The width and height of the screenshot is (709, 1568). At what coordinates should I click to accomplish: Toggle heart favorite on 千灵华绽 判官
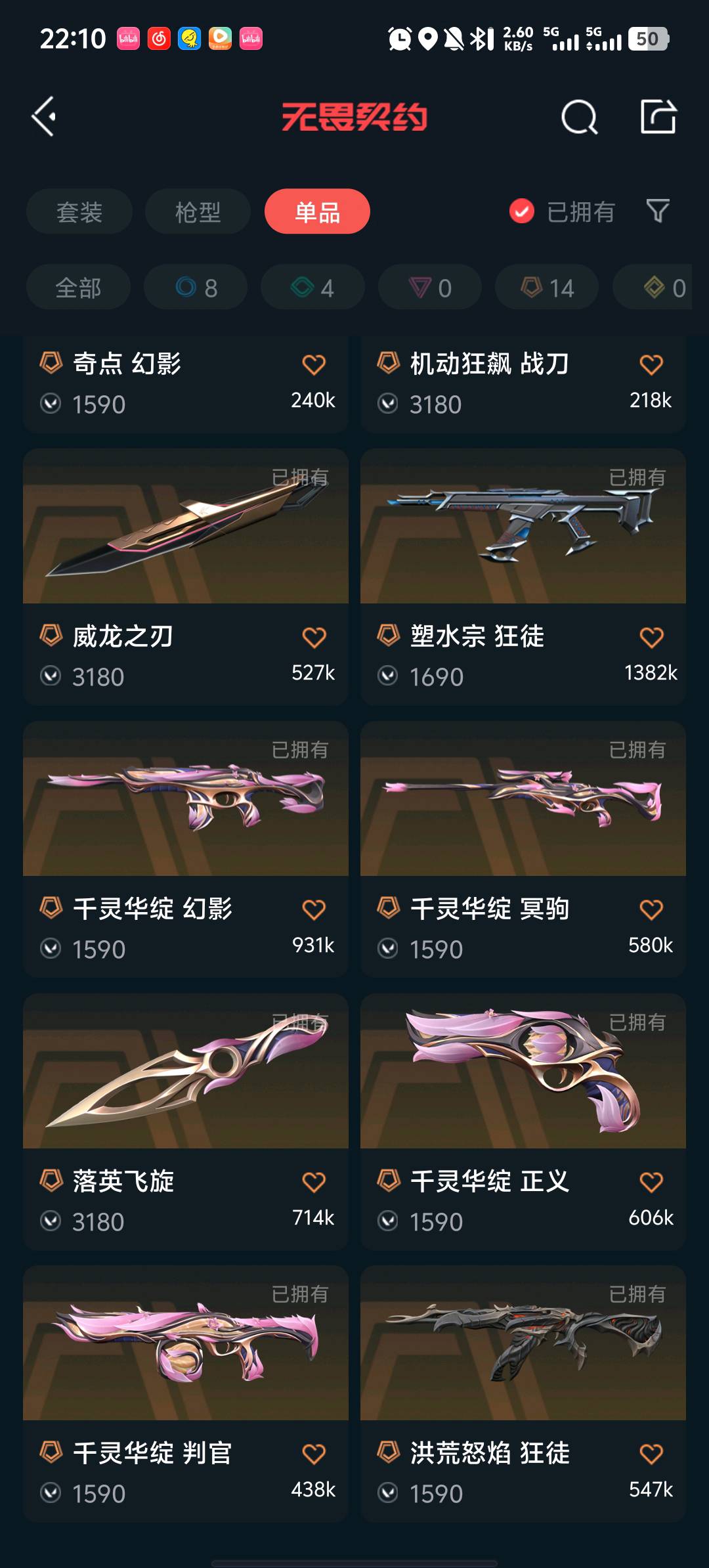pos(314,1454)
